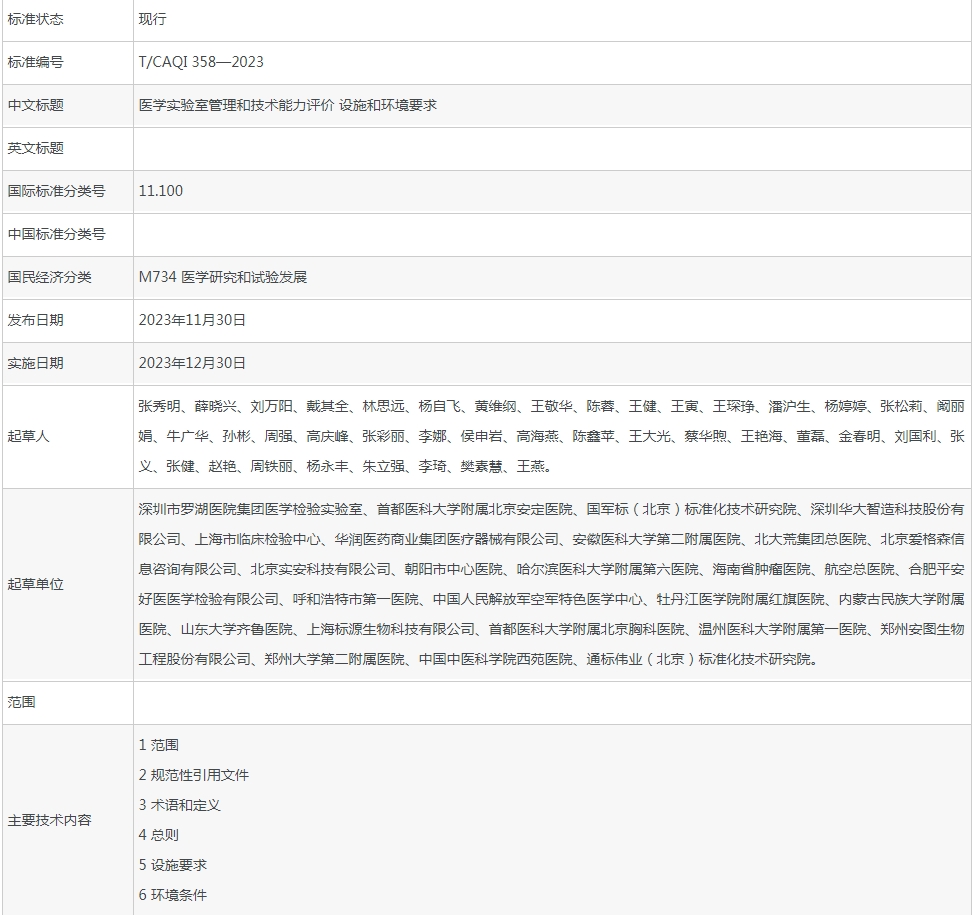Click the 主要技术内容 label
Image resolution: width=973 pixels, height=915 pixels.
point(50,820)
